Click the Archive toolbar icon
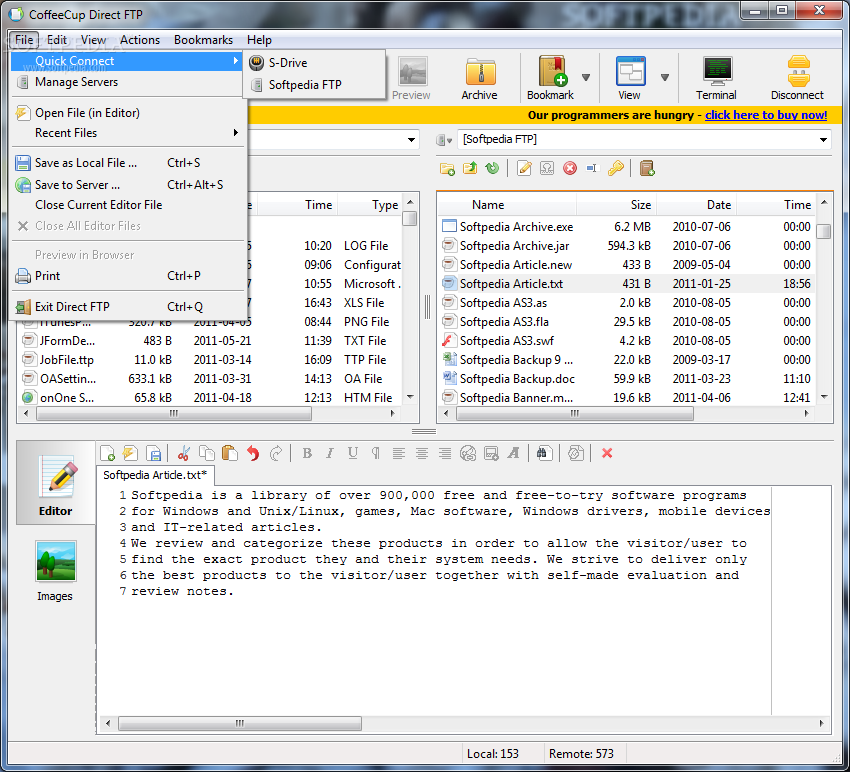This screenshot has width=850, height=772. tap(479, 78)
